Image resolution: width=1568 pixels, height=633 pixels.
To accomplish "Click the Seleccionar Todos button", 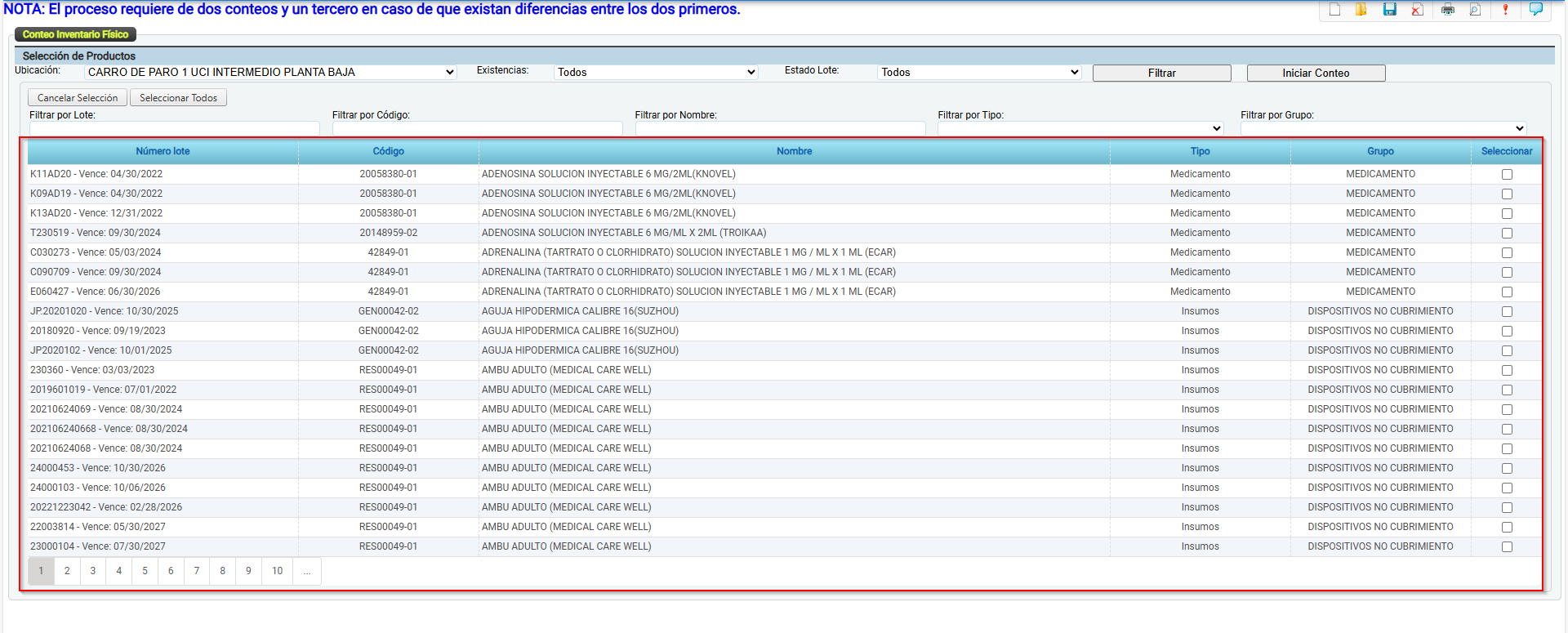I will (x=178, y=98).
